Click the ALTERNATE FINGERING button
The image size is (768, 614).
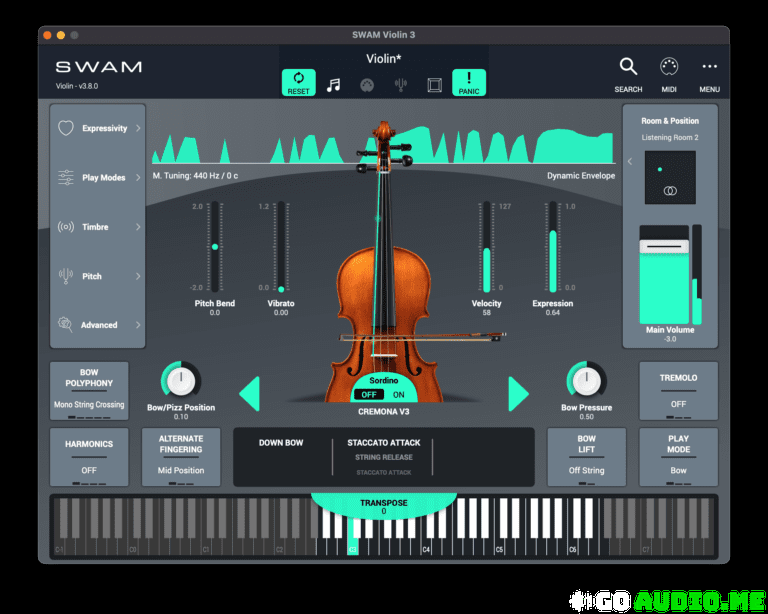181,457
